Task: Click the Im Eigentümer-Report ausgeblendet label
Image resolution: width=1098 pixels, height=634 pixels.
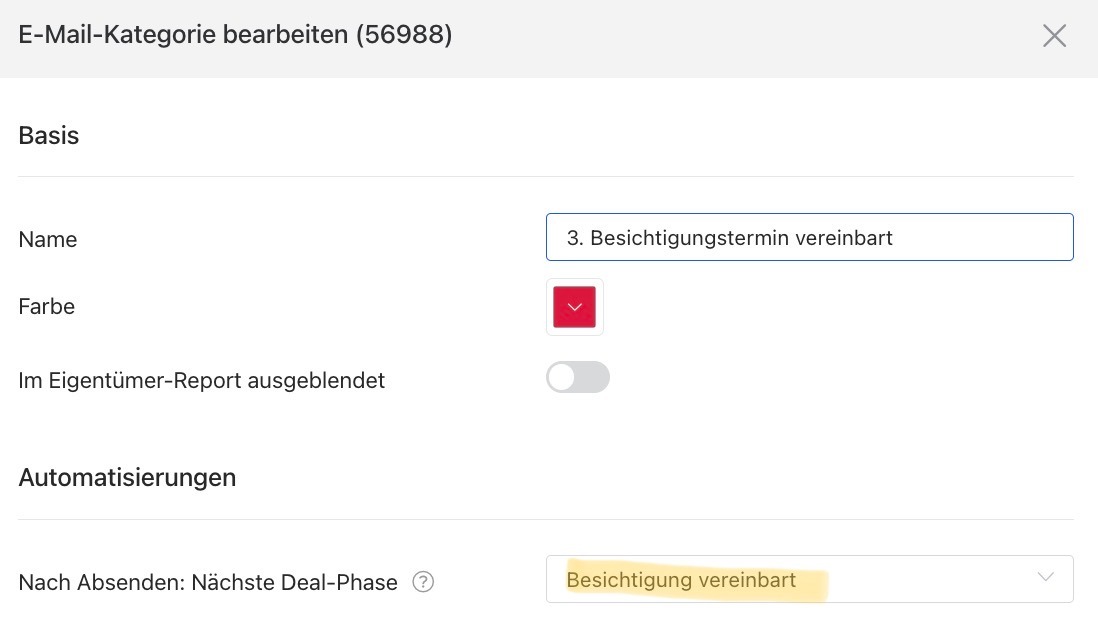Action: point(202,380)
